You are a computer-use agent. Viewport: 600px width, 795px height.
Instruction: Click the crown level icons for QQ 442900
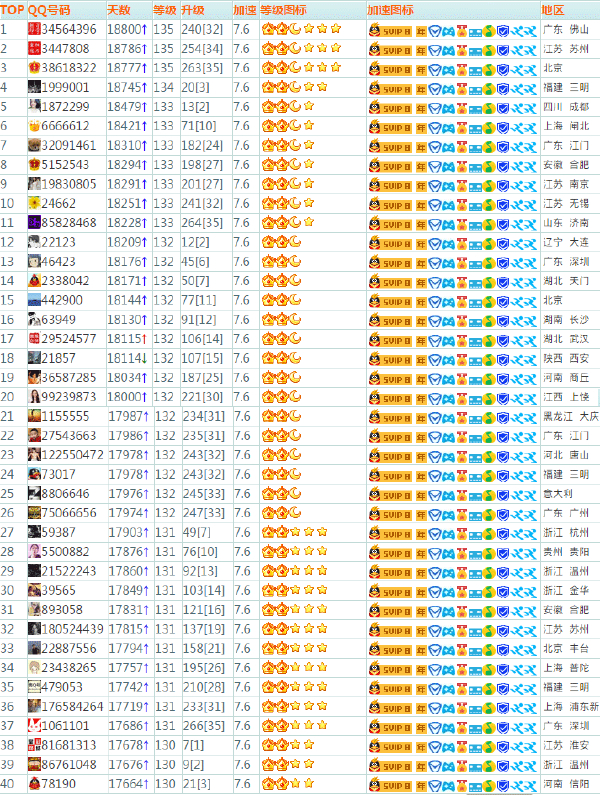tap(282, 300)
